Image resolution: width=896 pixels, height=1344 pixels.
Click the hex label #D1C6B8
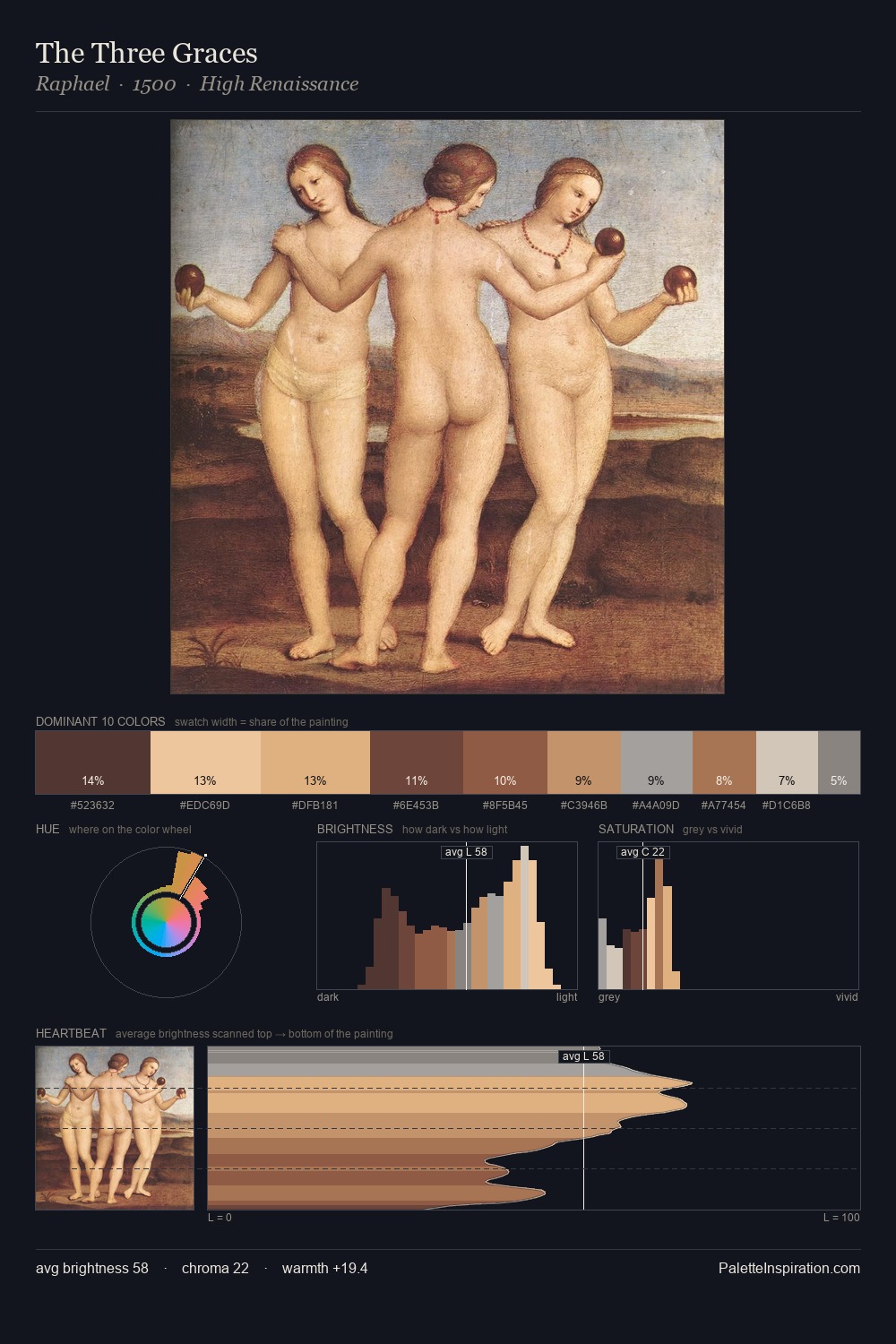point(787,805)
